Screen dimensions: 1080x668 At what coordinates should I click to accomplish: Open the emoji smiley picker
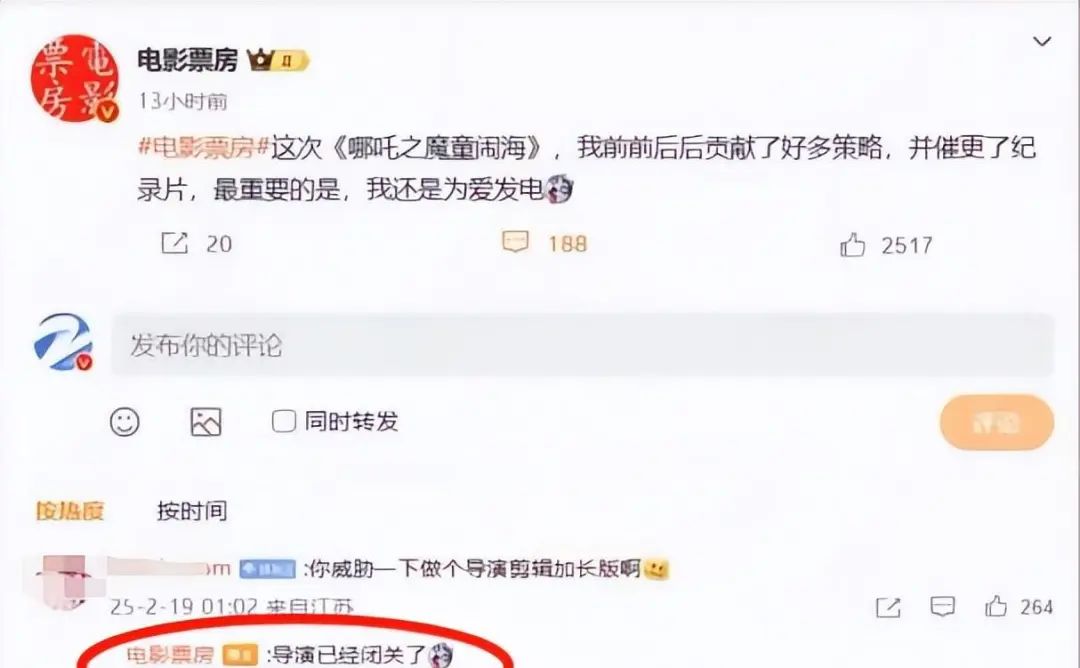pos(125,421)
